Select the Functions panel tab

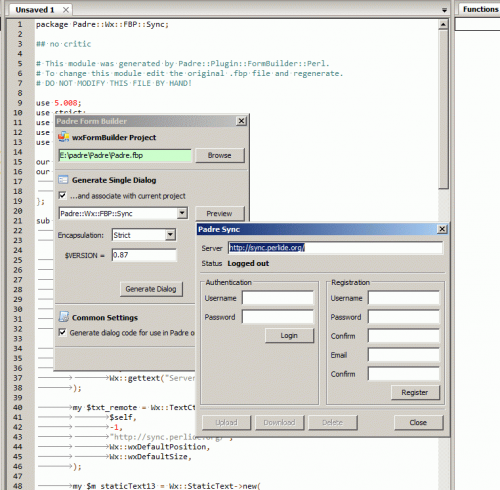[x=480, y=9]
